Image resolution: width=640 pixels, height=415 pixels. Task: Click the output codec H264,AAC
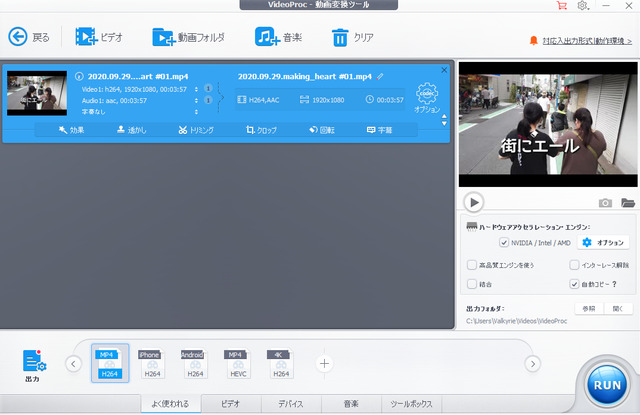(258, 100)
